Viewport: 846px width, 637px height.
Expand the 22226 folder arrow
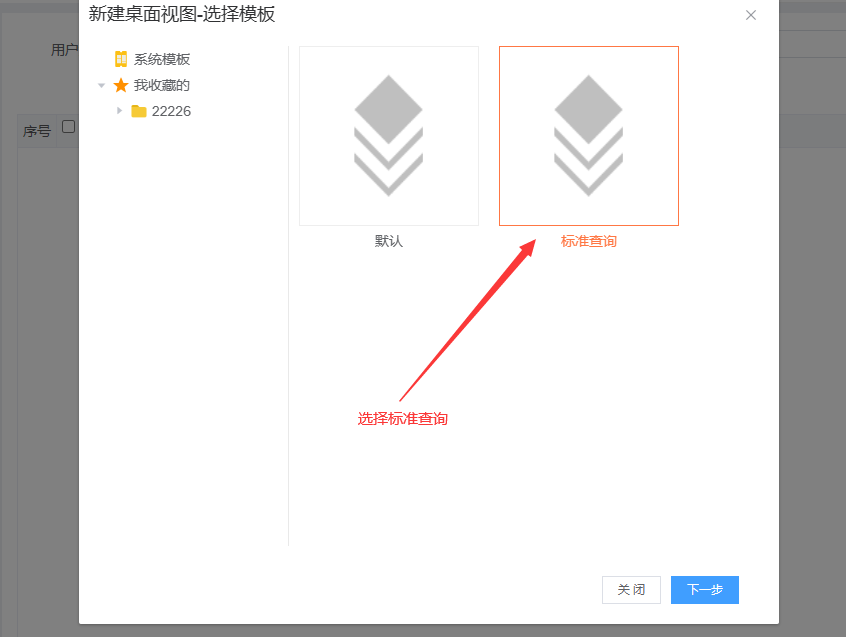120,111
